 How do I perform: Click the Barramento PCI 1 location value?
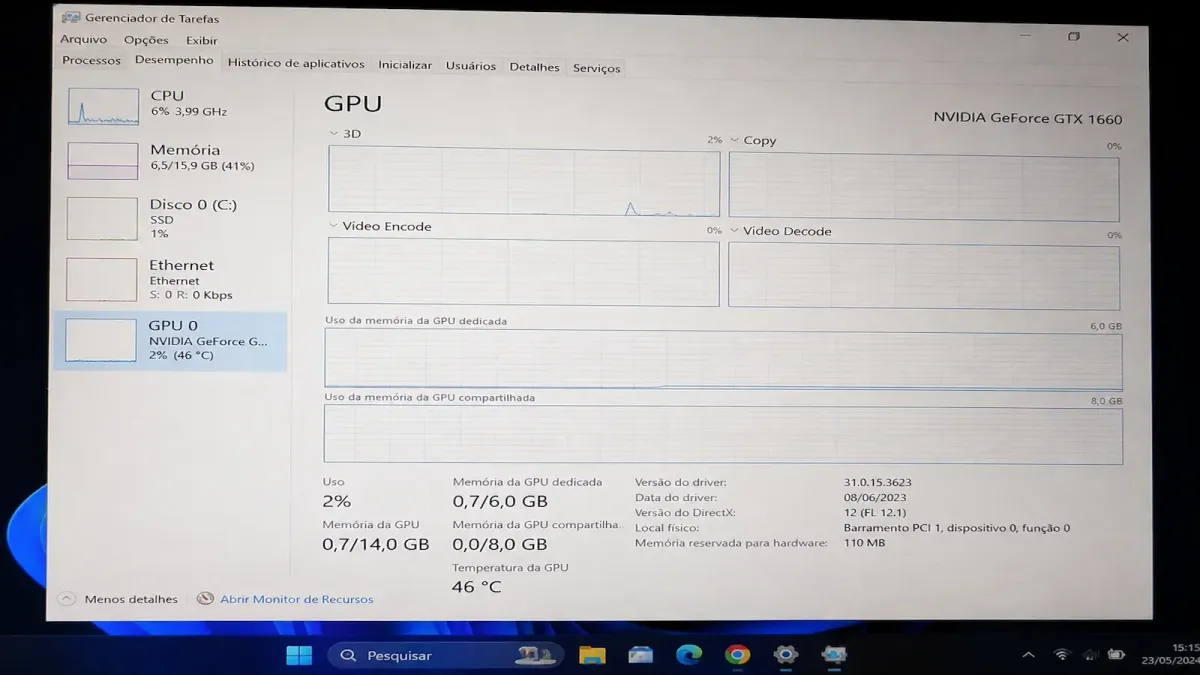(957, 527)
